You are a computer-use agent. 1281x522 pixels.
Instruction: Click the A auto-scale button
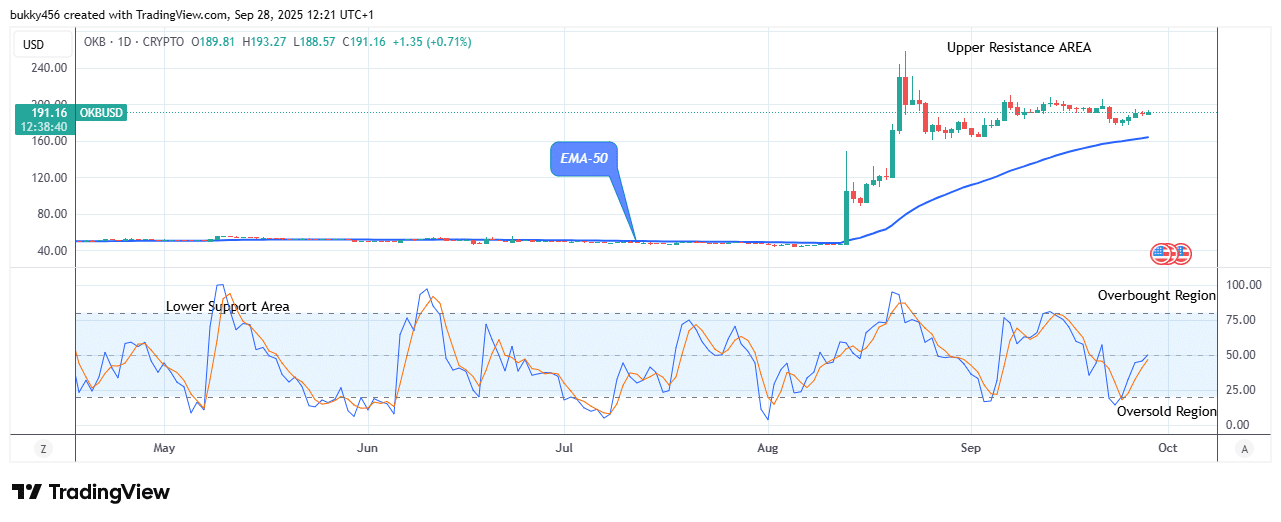pyautogui.click(x=1245, y=449)
